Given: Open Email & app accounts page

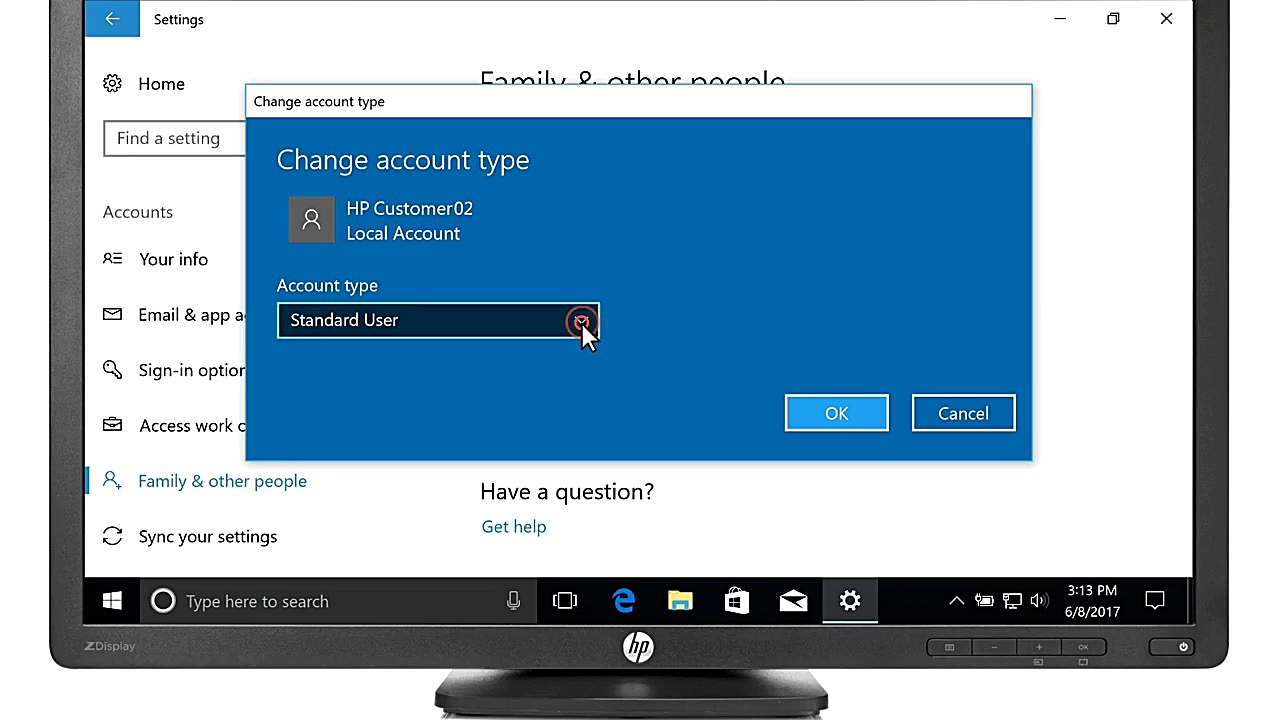Looking at the screenshot, I should point(192,315).
